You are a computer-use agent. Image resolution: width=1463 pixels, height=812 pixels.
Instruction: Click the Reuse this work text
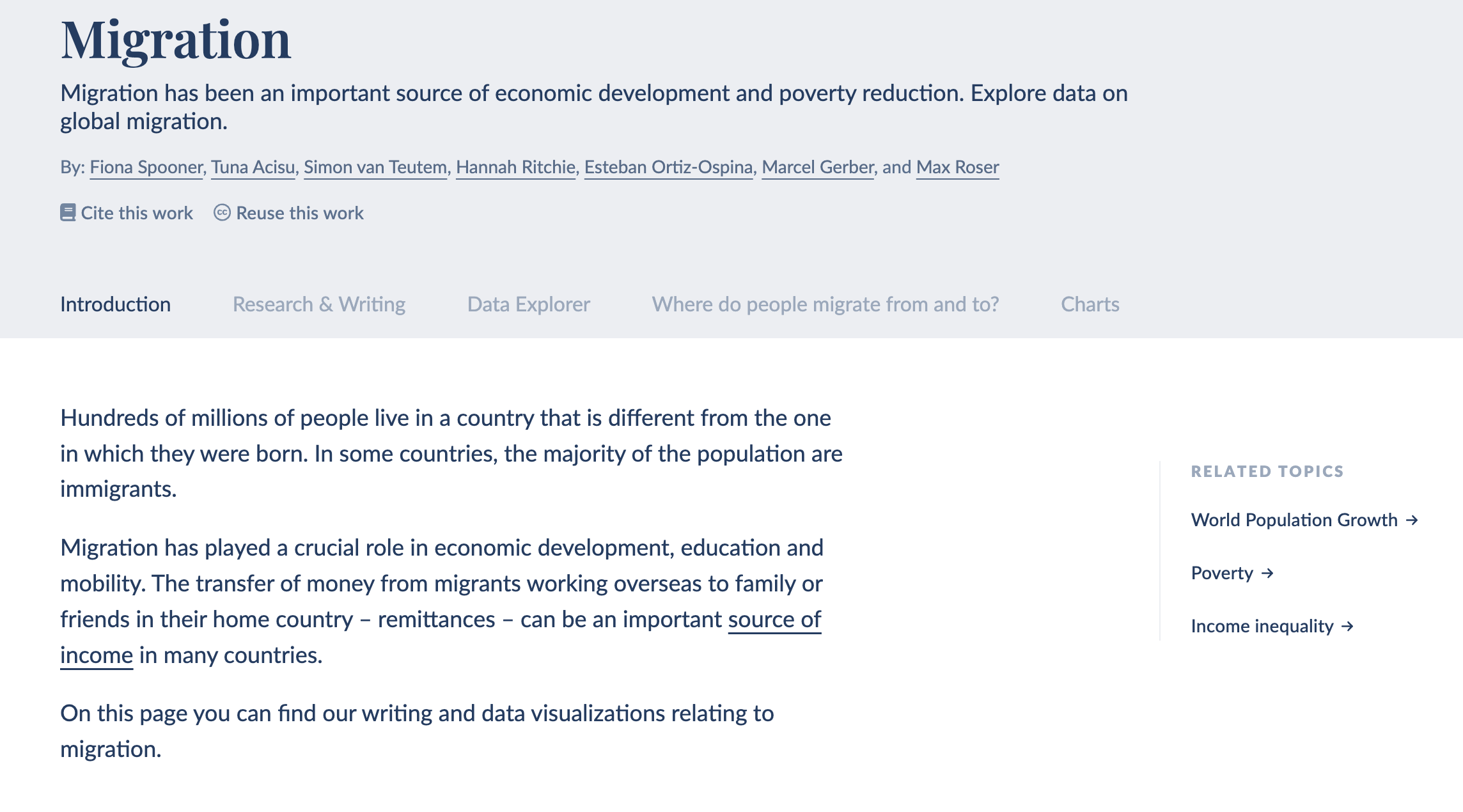pos(299,213)
